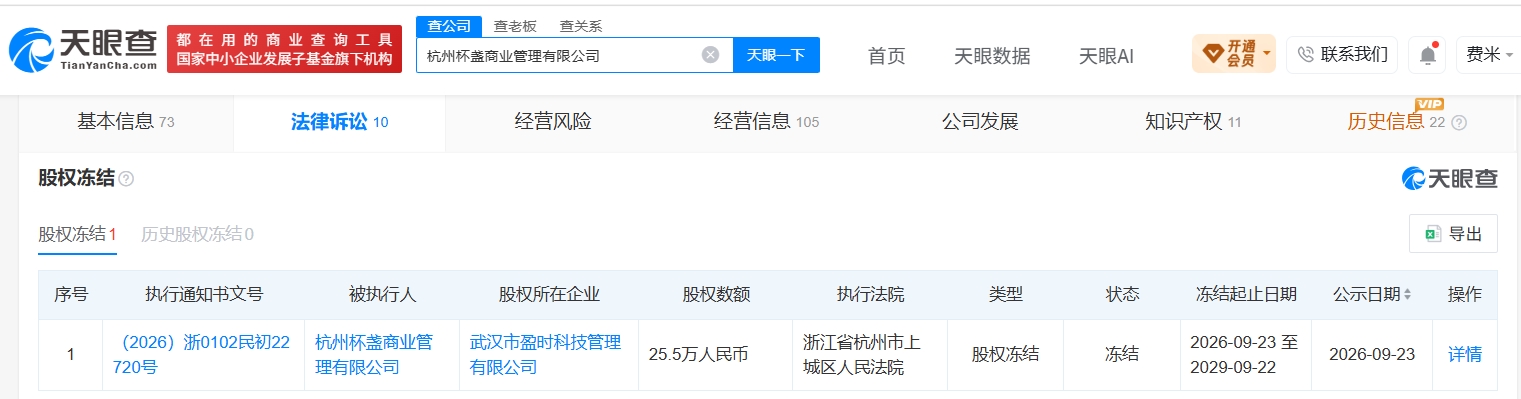Click the Excel icon on 导出 button
The height and width of the screenshot is (399, 1521).
tap(1432, 234)
